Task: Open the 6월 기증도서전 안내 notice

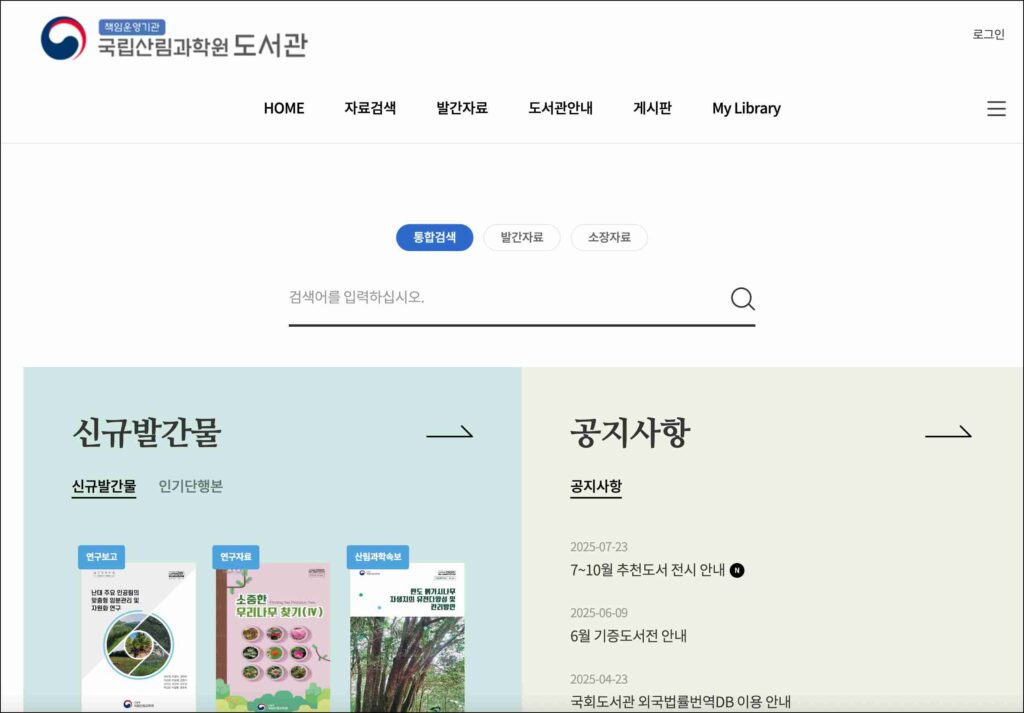Action: (628, 636)
